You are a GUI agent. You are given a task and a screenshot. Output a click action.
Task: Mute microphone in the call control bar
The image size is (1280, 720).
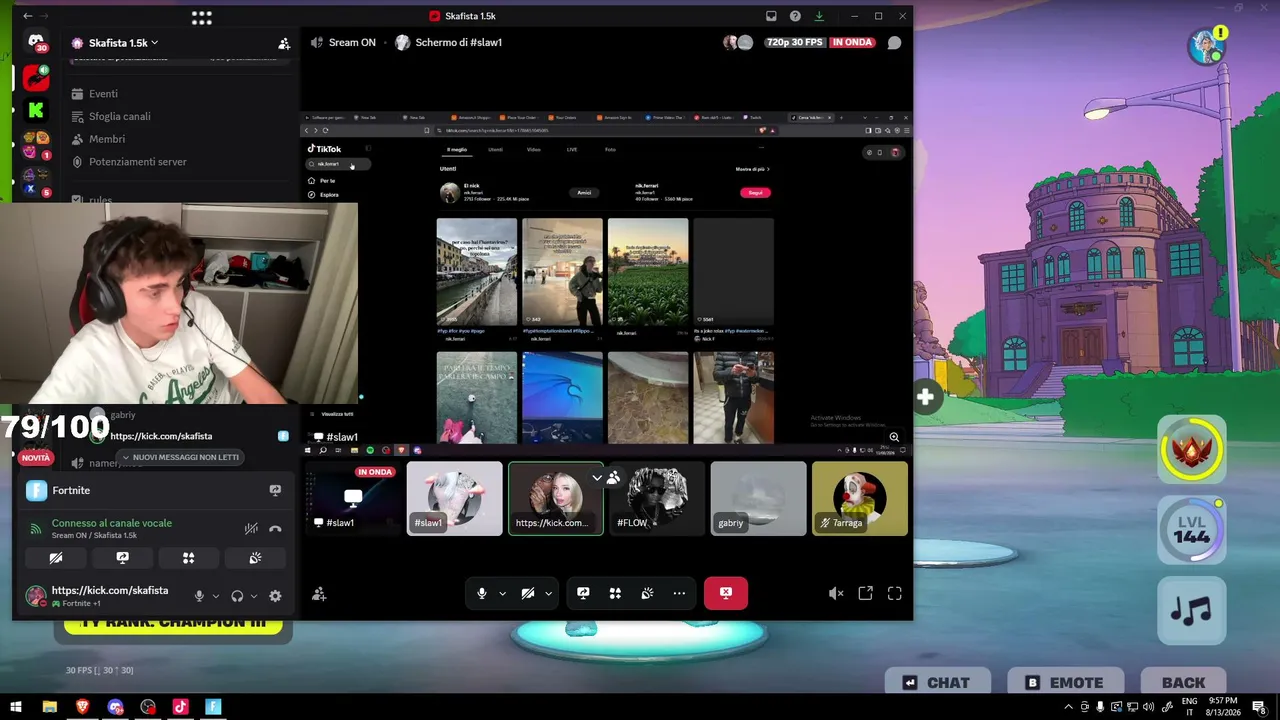pyautogui.click(x=481, y=593)
